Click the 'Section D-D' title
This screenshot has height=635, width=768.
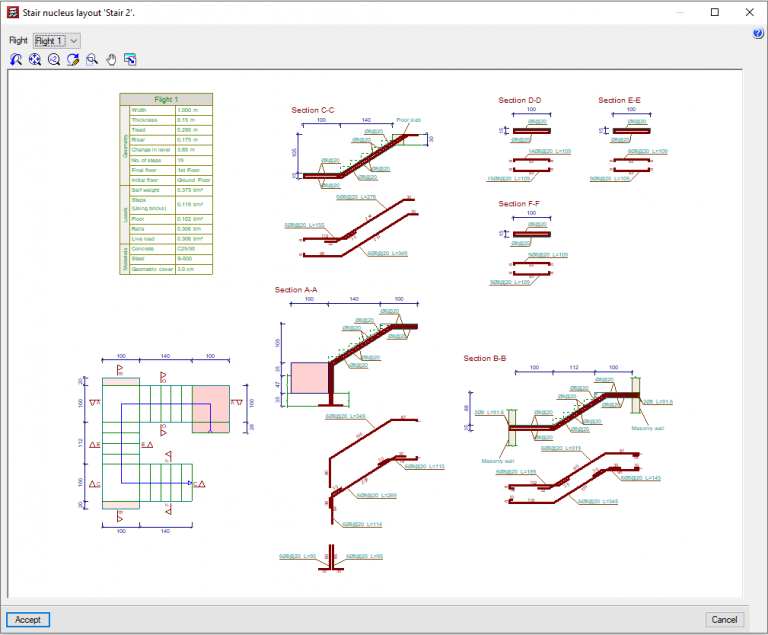pos(520,100)
